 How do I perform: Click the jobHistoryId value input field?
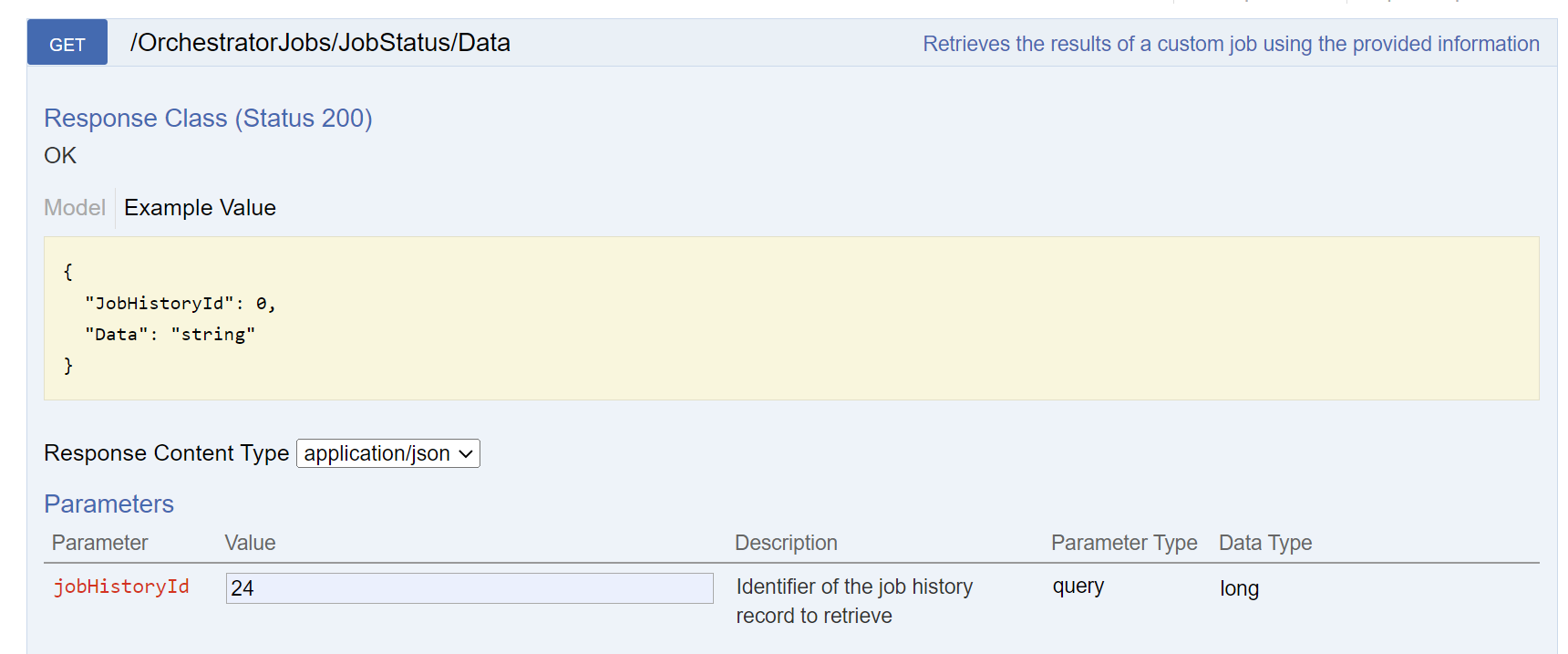(469, 588)
